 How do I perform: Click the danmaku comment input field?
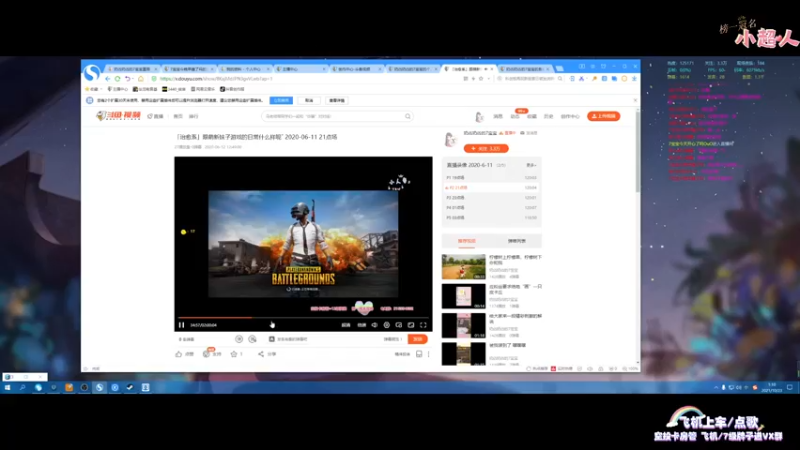327,339
